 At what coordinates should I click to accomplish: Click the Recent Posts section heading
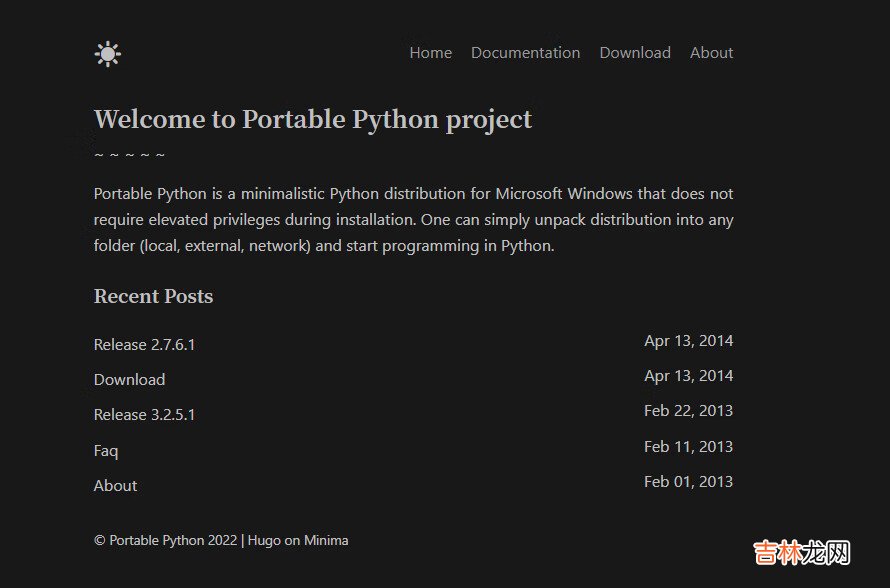click(x=153, y=296)
